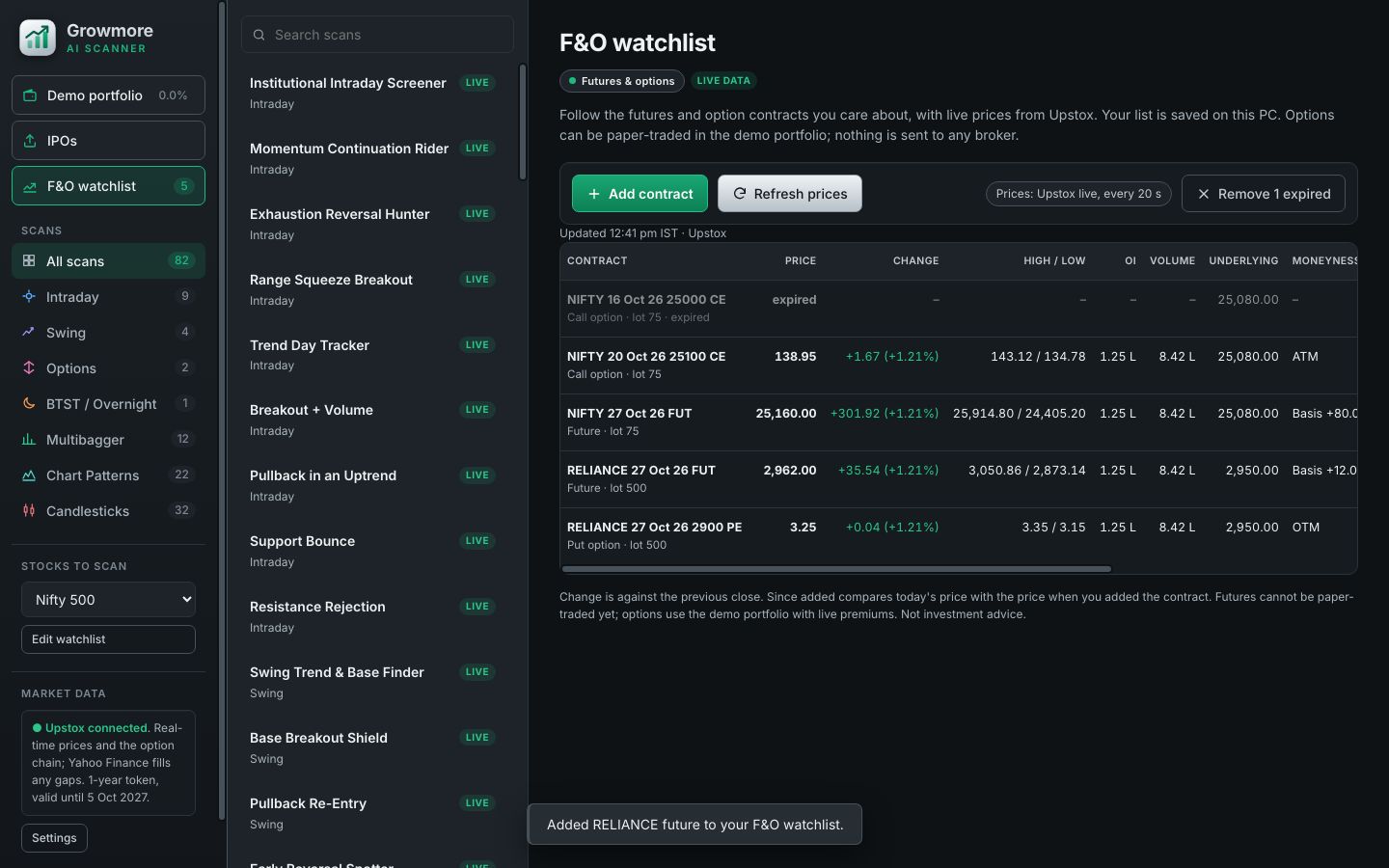Click the scan list vertical scrollbar
This screenshot has height=868, width=1389.
coord(523,122)
